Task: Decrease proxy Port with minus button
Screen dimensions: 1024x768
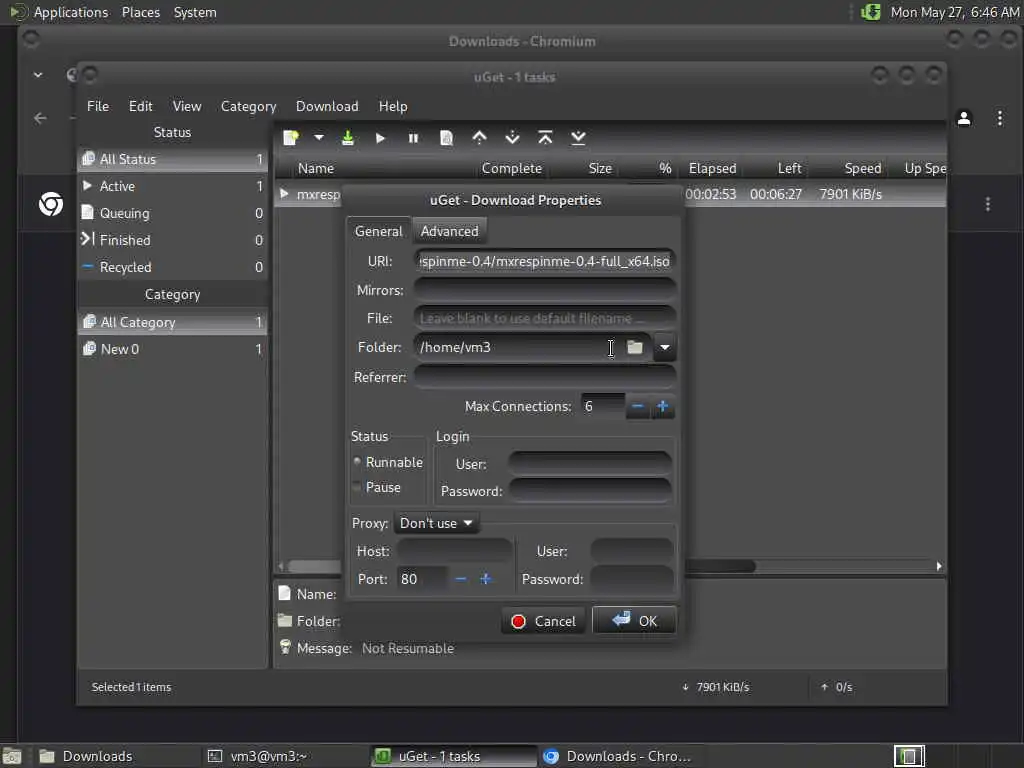Action: point(461,579)
